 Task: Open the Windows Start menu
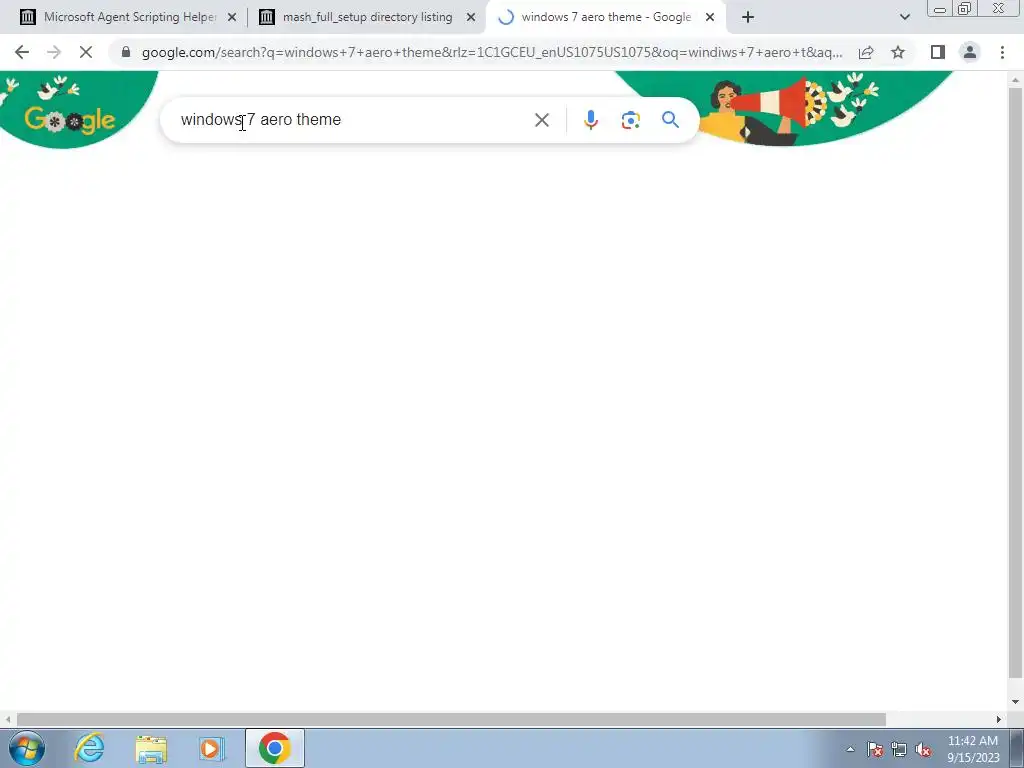click(26, 748)
